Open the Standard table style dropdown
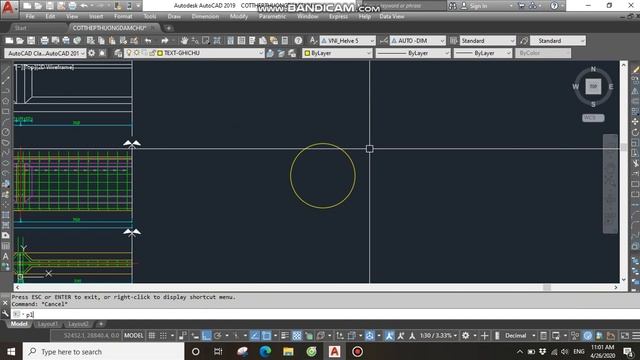Screen dimensions: 640x360 pos(488,40)
